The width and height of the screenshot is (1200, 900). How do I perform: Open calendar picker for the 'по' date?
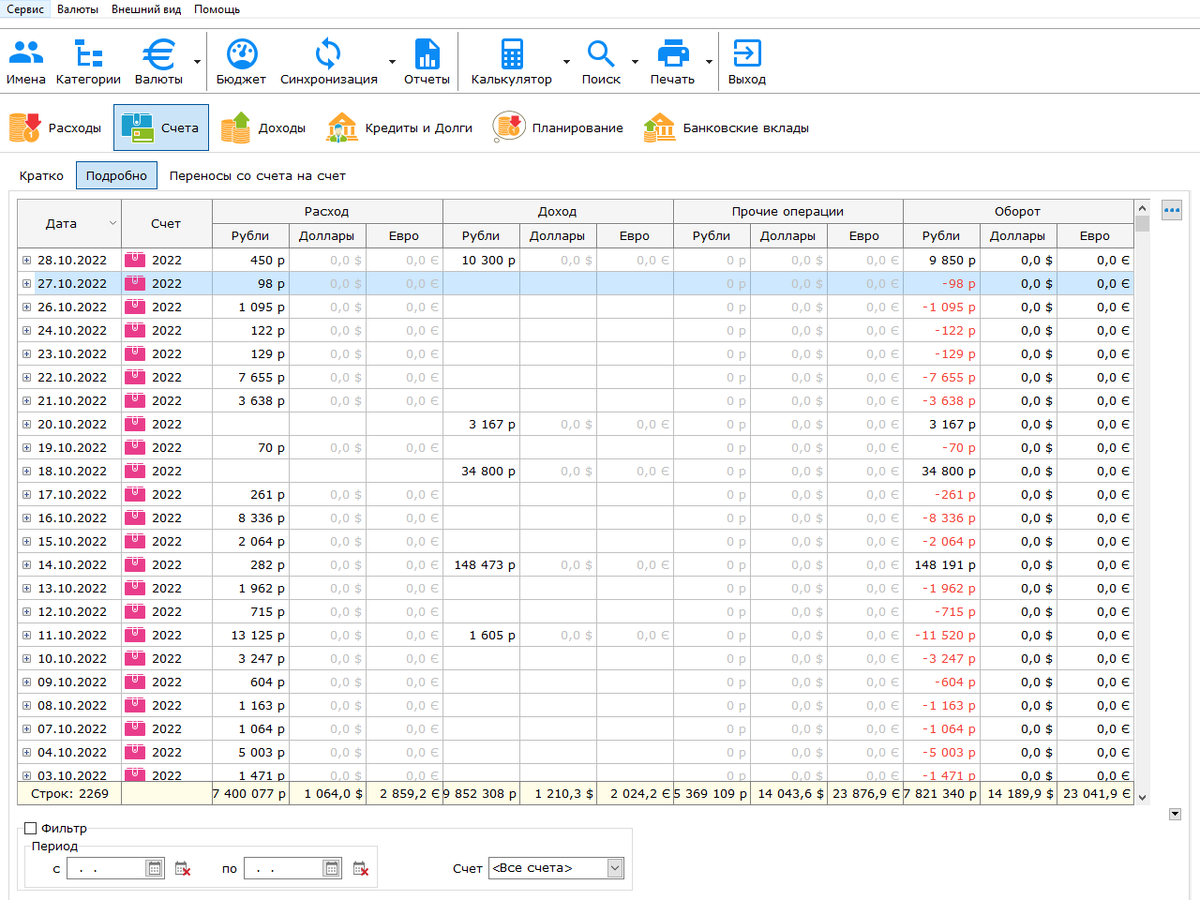tap(331, 869)
